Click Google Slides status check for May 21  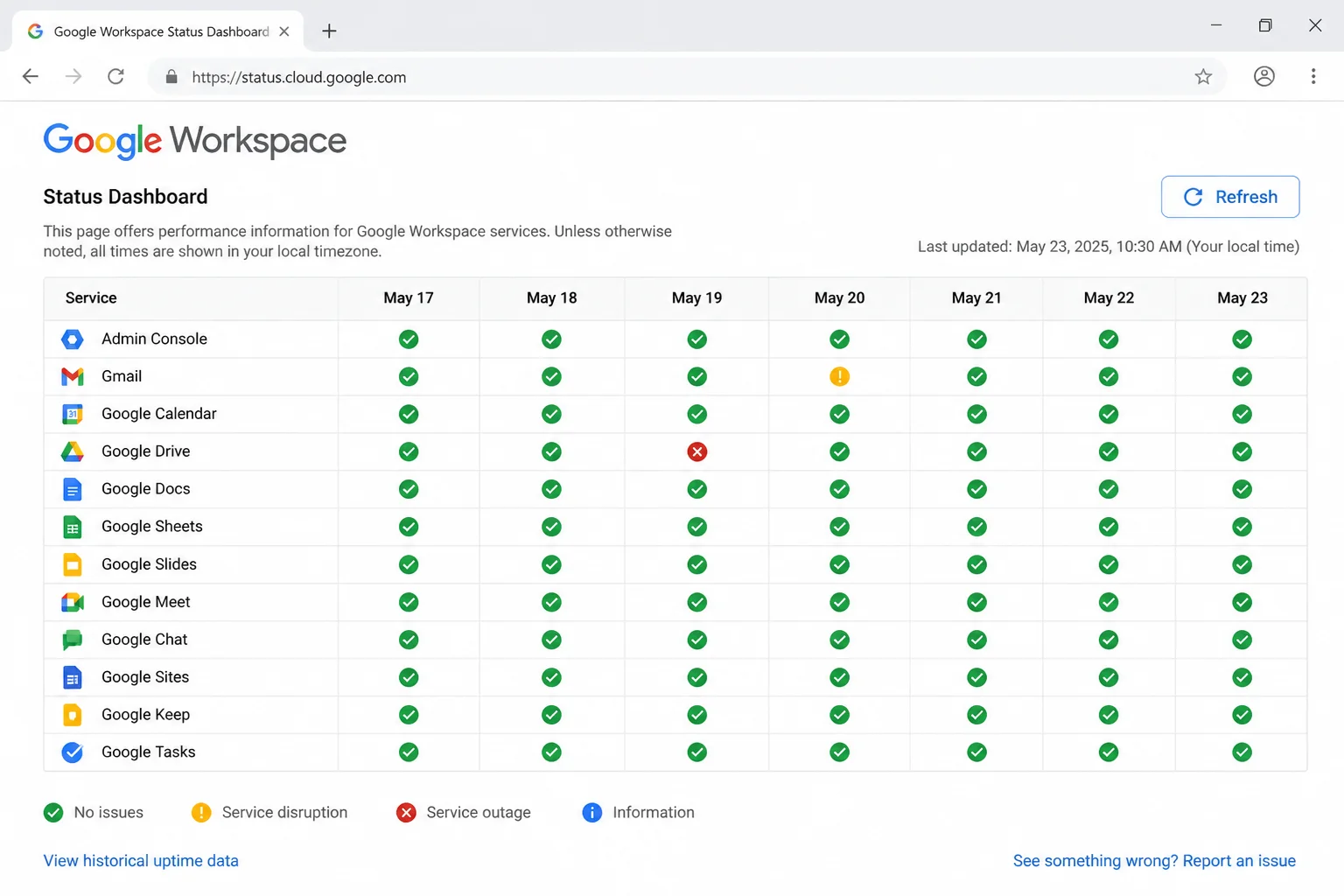tap(977, 564)
